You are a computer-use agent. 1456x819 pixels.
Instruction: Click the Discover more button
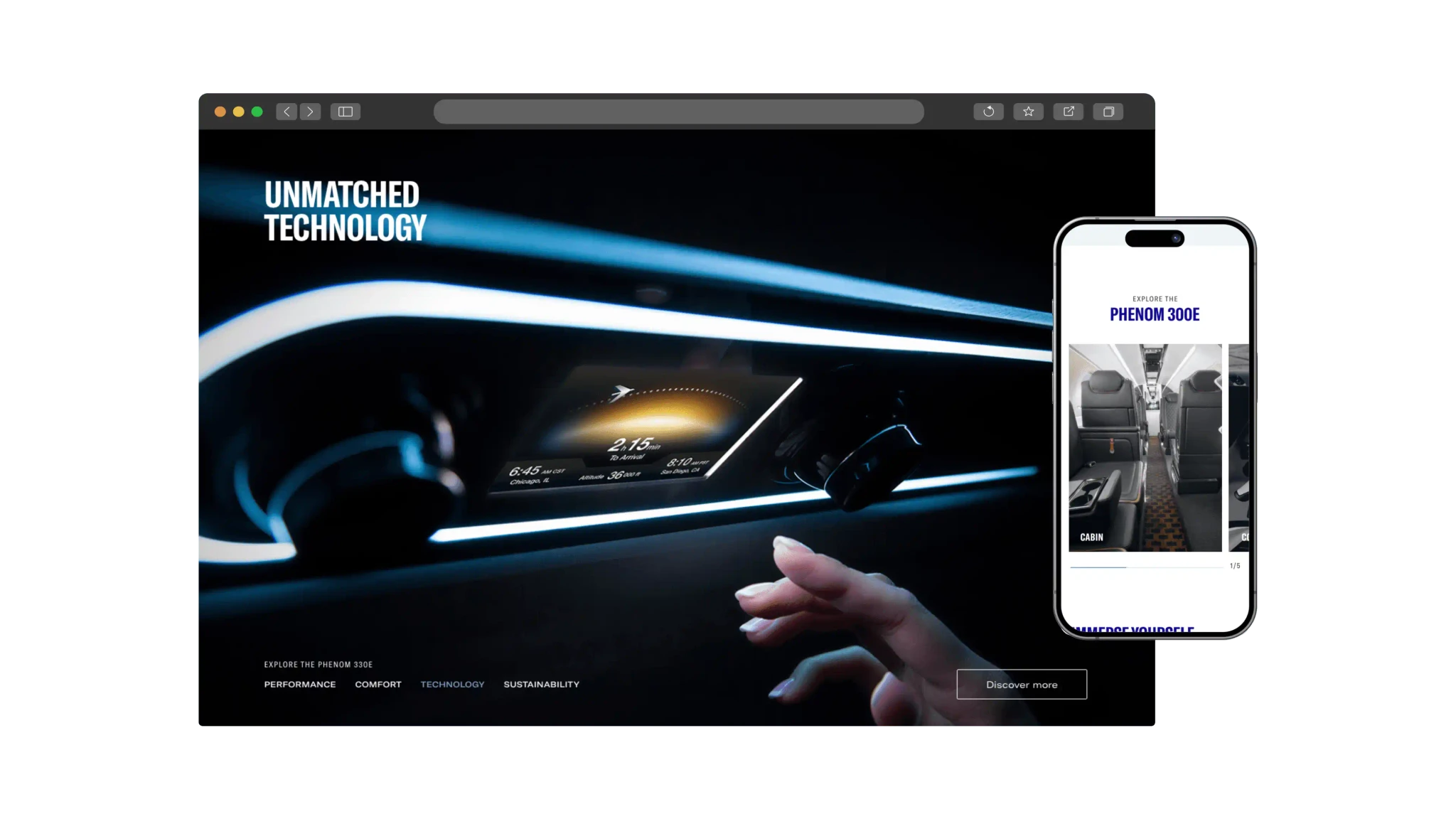(x=1022, y=684)
